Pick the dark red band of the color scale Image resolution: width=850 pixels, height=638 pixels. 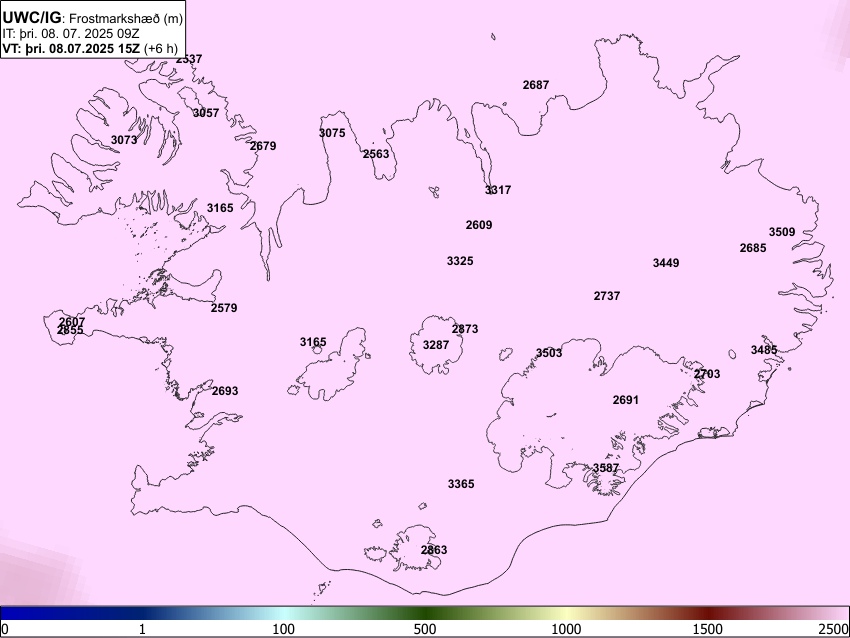point(708,614)
